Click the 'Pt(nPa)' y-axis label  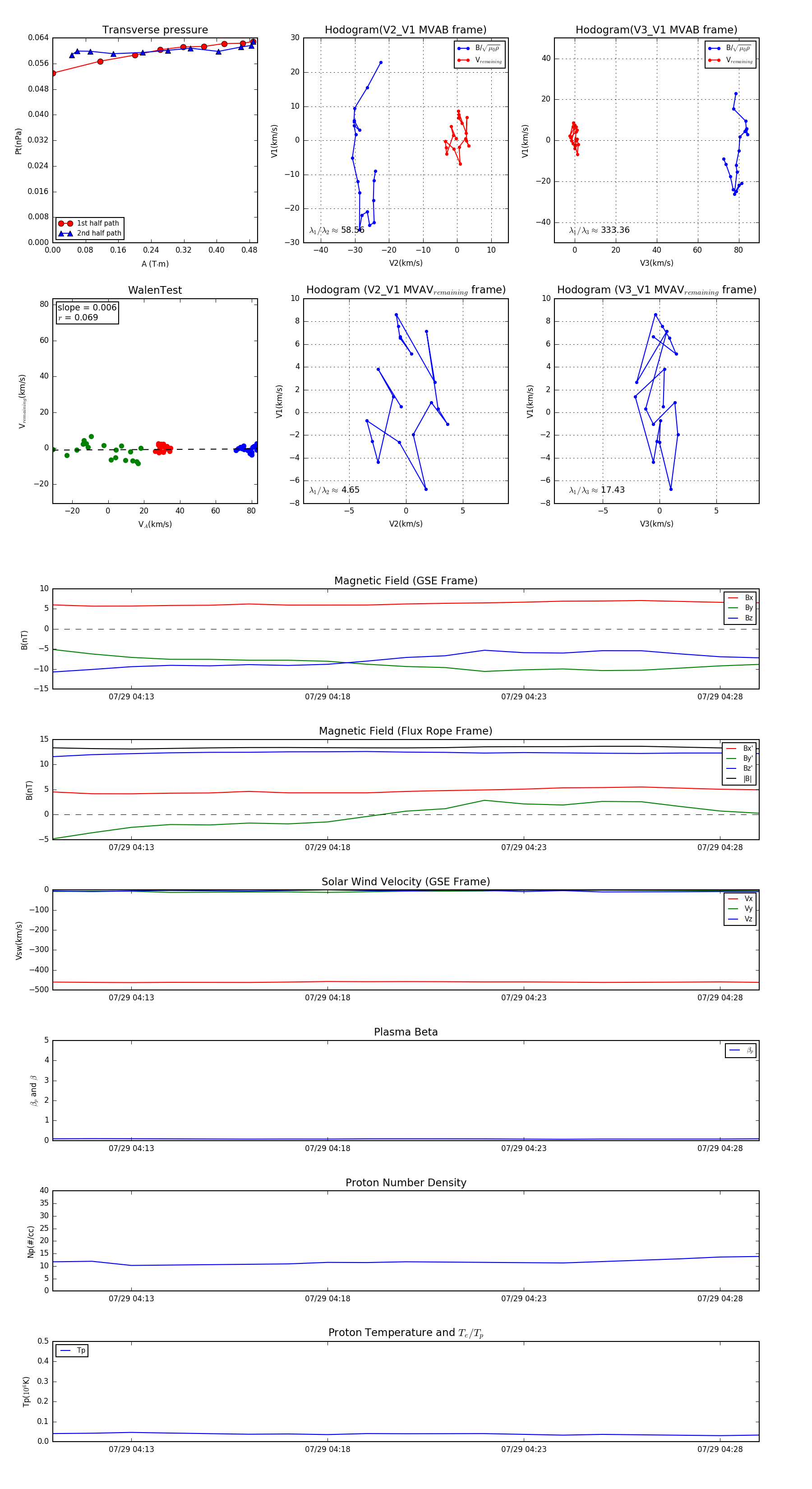tap(18, 140)
